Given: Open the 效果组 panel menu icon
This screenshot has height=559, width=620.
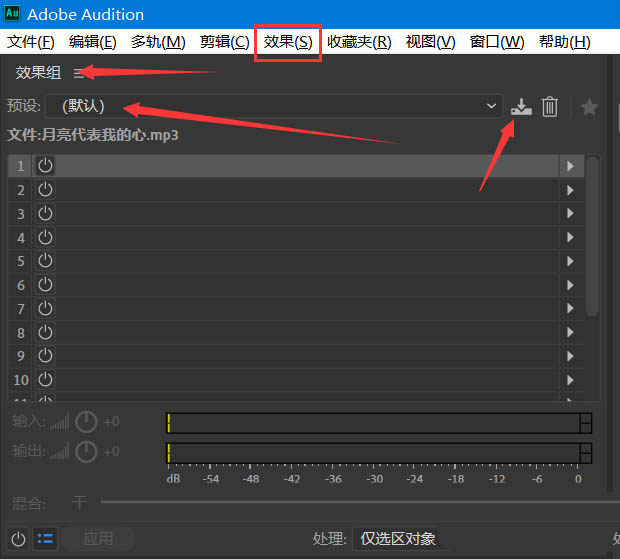Looking at the screenshot, I should pyautogui.click(x=78, y=73).
